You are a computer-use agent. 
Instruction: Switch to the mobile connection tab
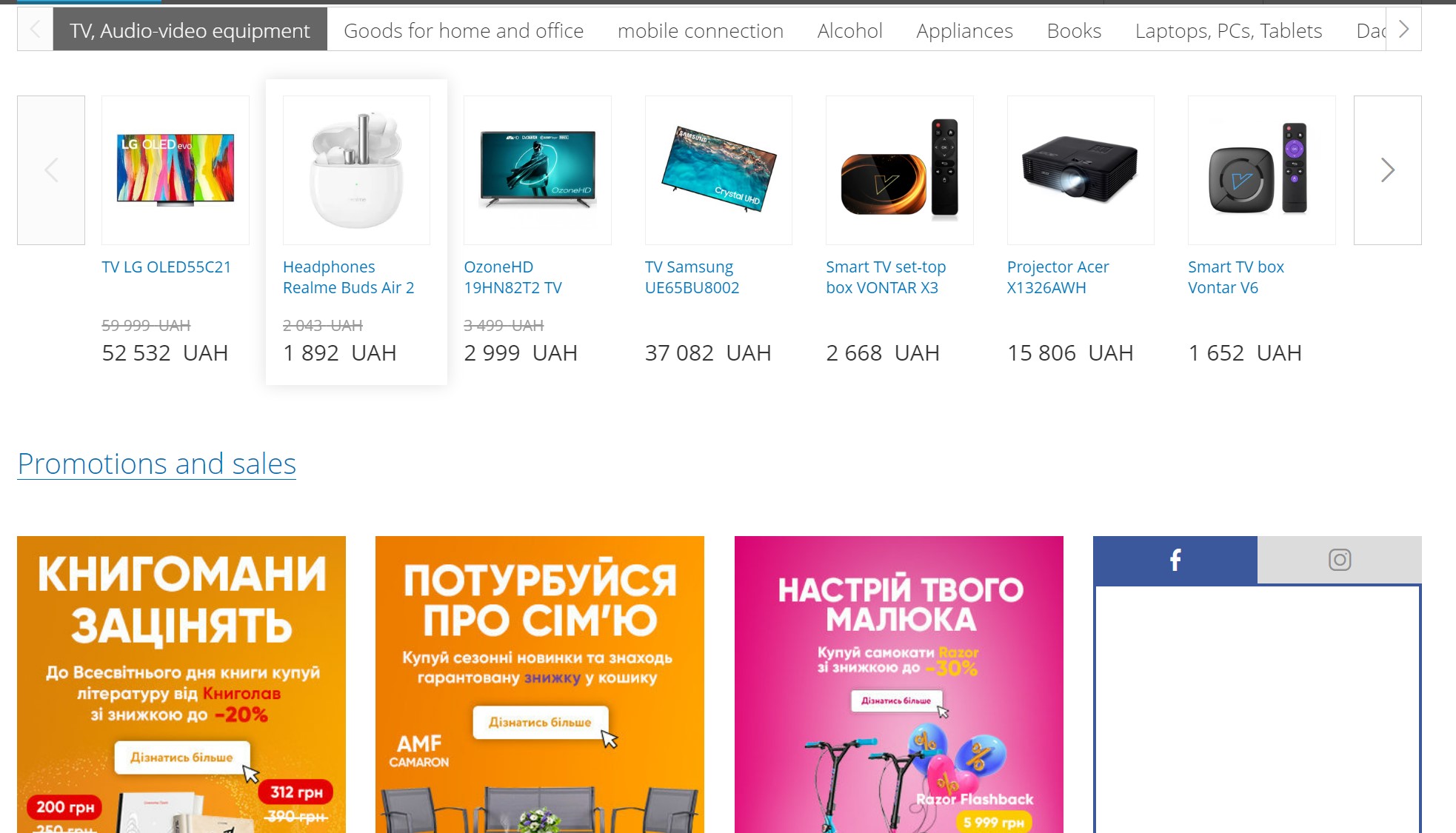(701, 30)
